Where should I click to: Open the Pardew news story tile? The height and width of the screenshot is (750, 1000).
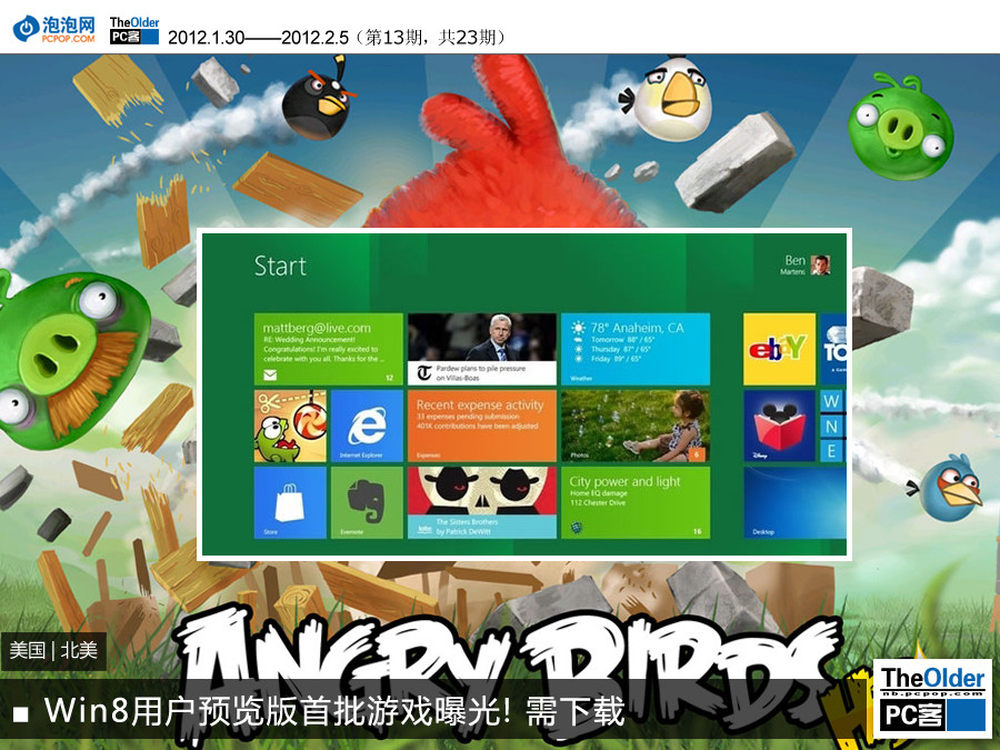(481, 349)
